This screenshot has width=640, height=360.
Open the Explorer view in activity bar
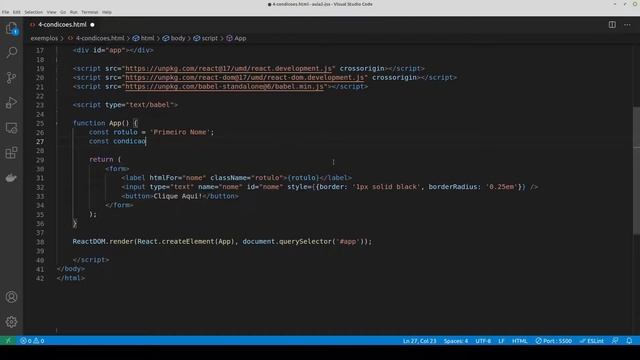pos(11,28)
